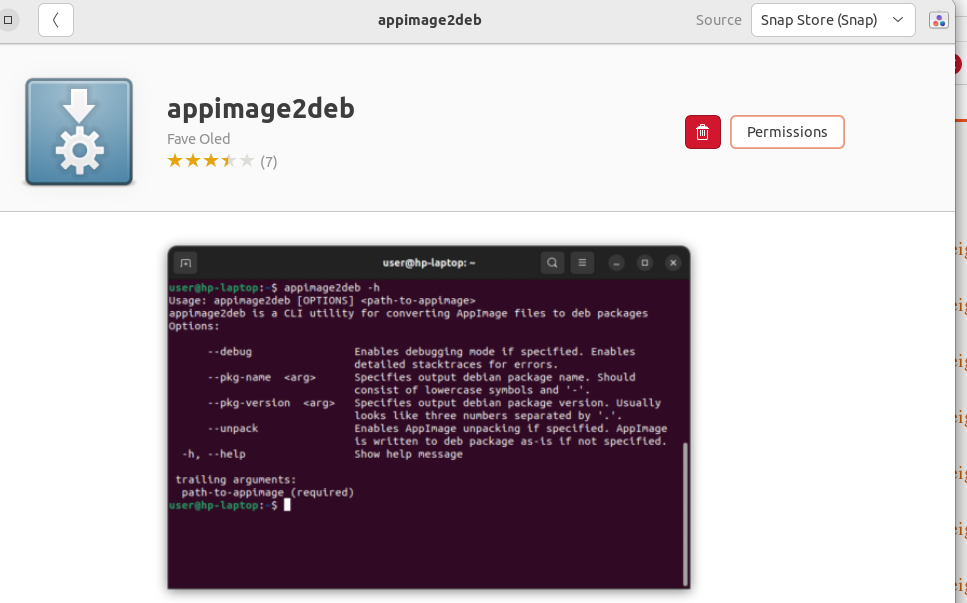Click the terminal screenshot's maximize icon
The width and height of the screenshot is (967, 603).
pos(645,263)
